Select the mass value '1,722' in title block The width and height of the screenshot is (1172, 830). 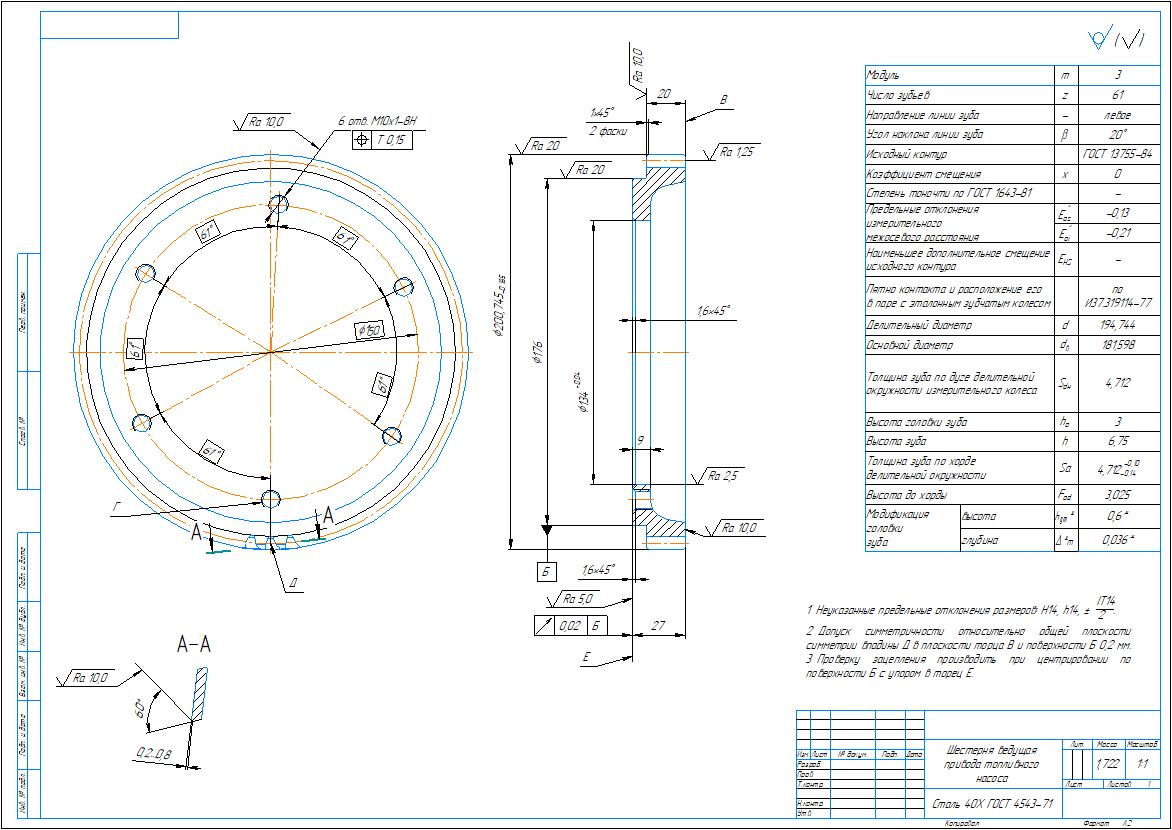(1106, 765)
